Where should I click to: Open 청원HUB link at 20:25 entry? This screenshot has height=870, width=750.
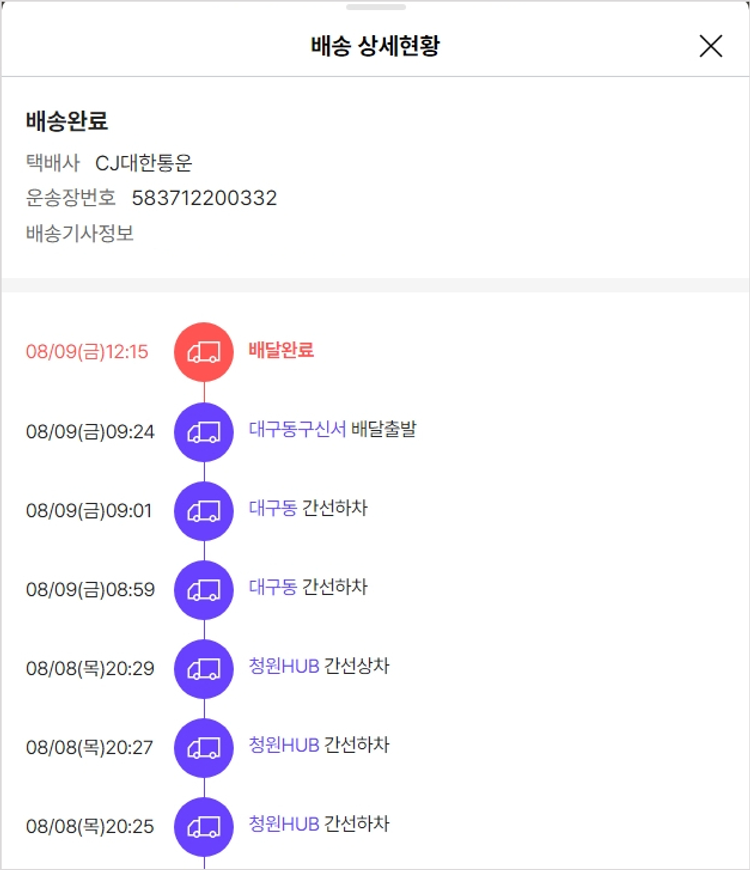point(284,824)
